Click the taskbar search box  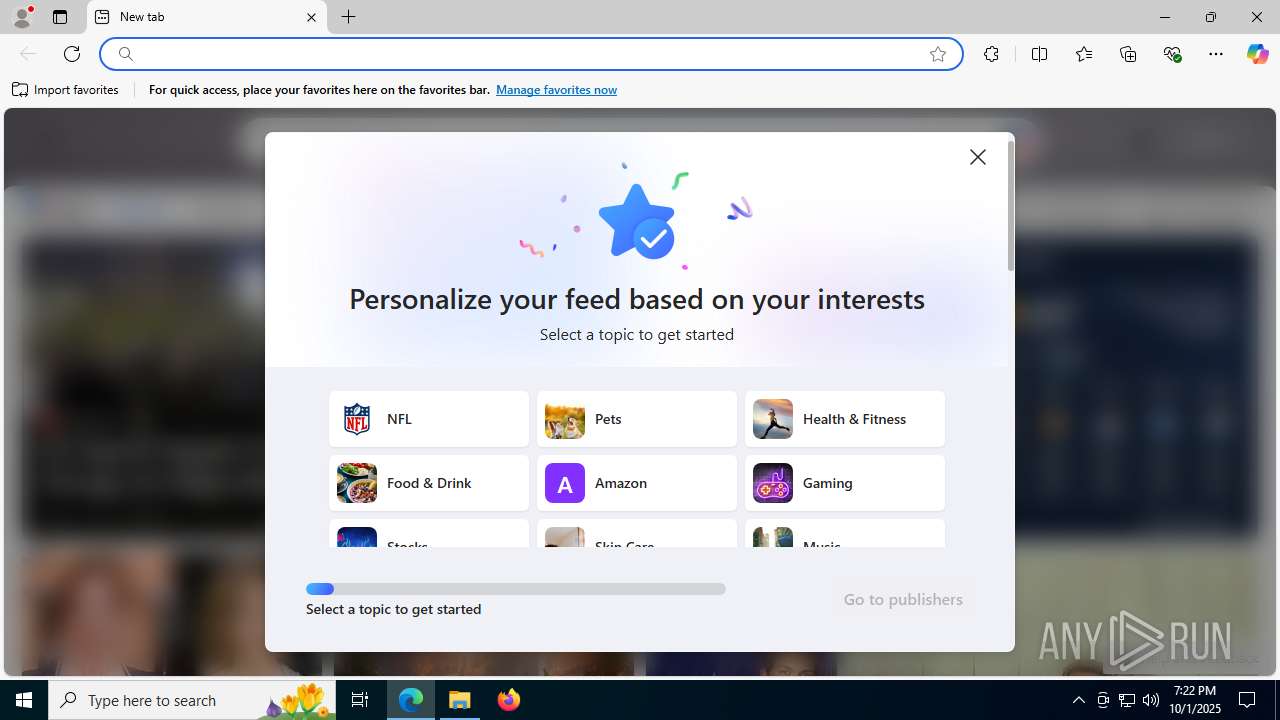tap(194, 700)
